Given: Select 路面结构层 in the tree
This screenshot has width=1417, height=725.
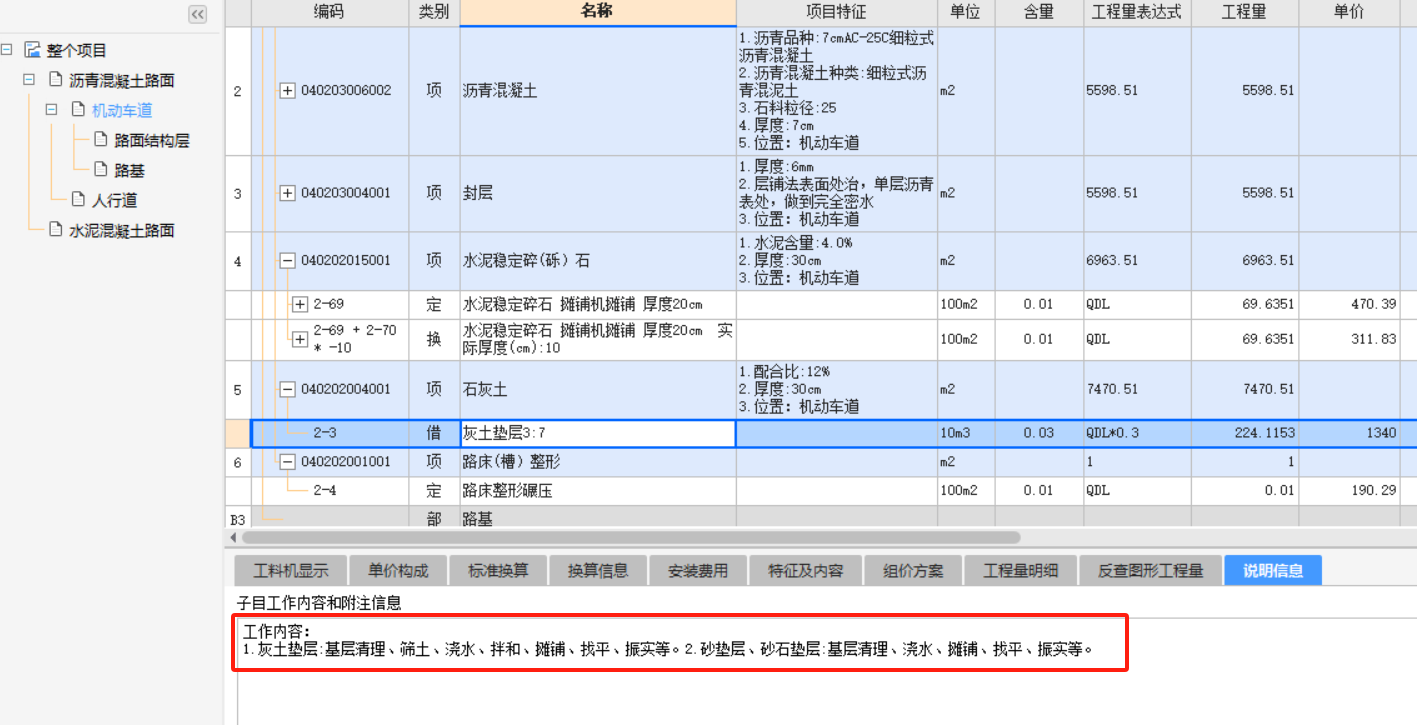Looking at the screenshot, I should click(x=152, y=140).
